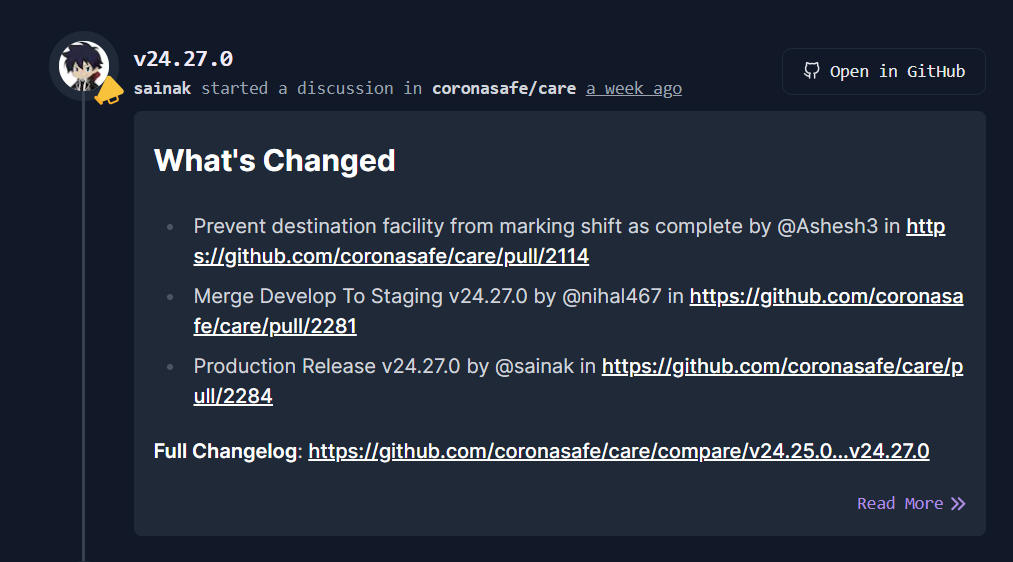
Task: Click the @Ashesh3 mention
Action: point(828,226)
